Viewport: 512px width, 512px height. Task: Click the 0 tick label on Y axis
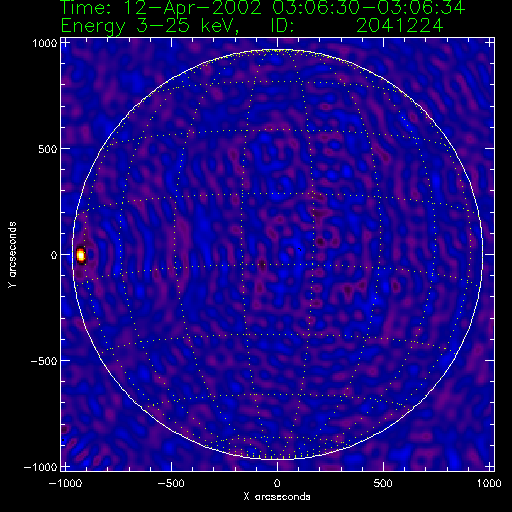click(54, 255)
